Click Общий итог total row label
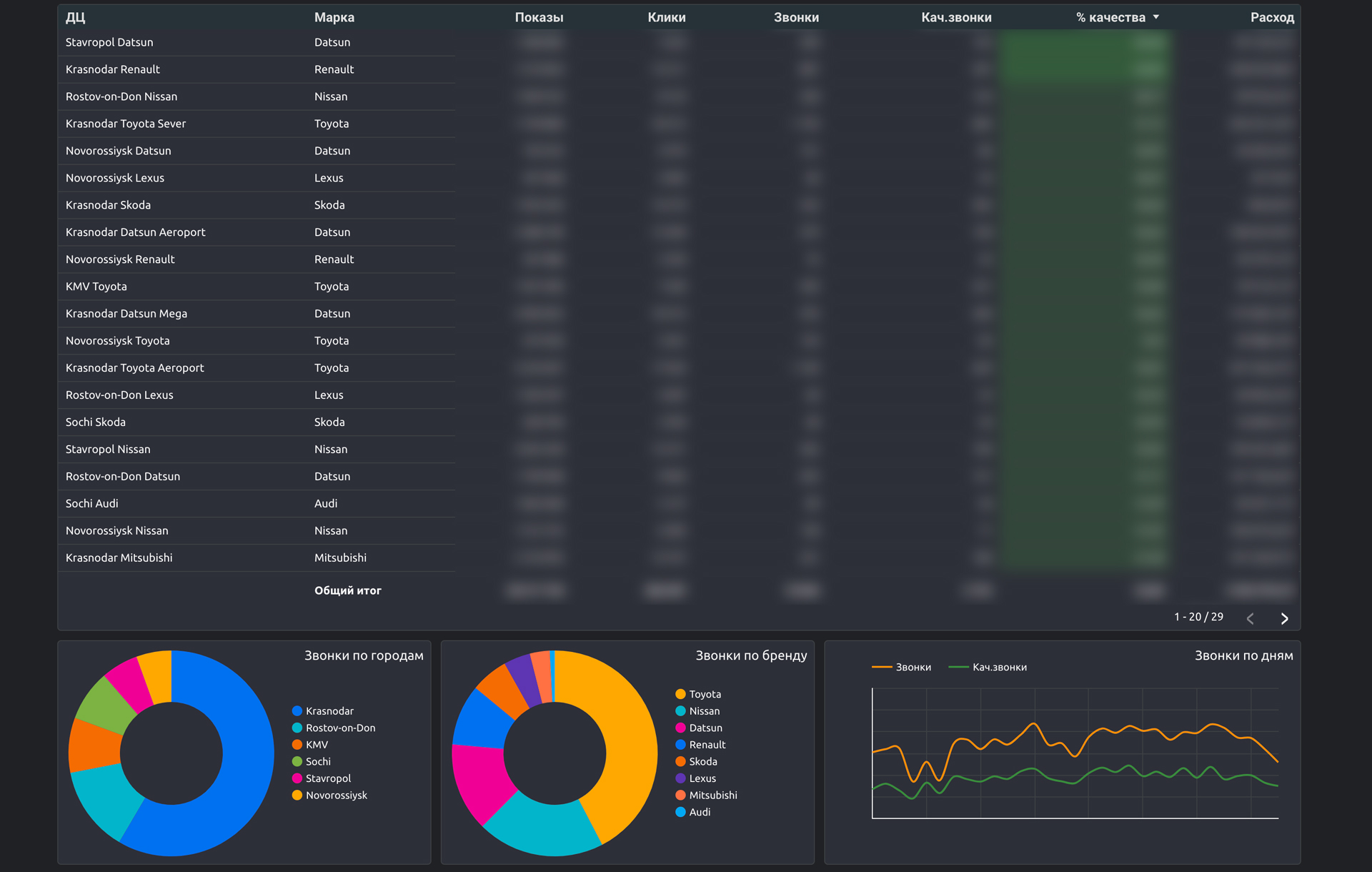Screen dimensions: 1372x872 click(348, 591)
